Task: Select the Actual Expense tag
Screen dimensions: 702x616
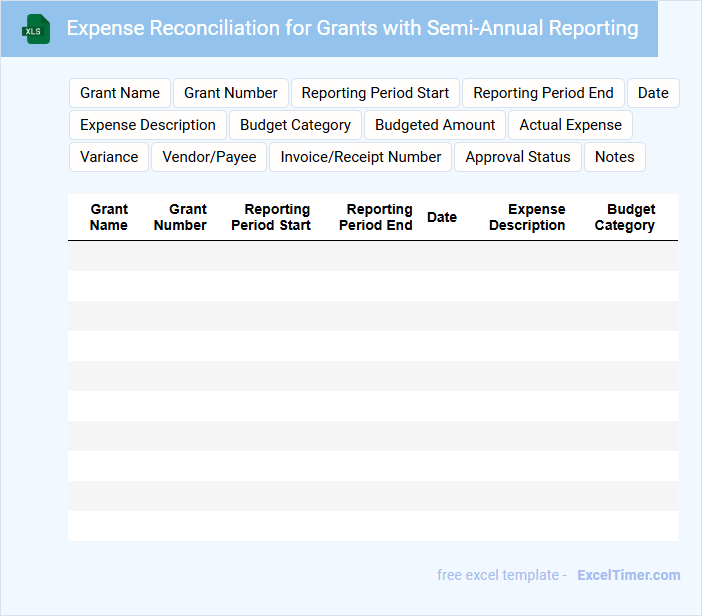Action: pyautogui.click(x=570, y=125)
